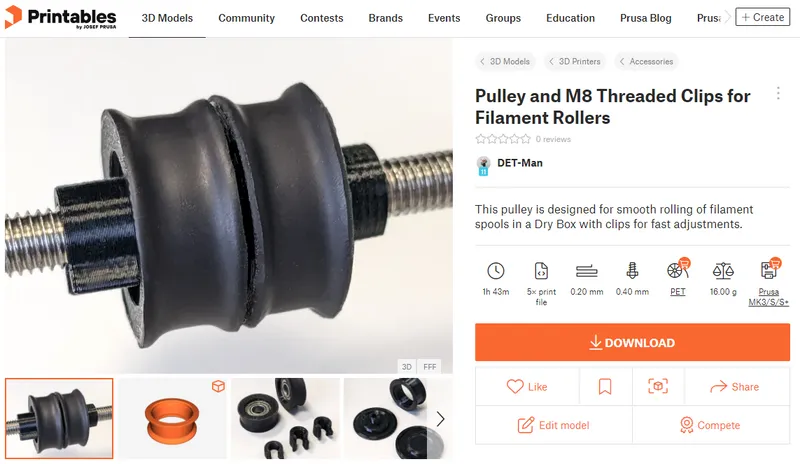The height and width of the screenshot is (464, 800).
Task: Expand navigation with the arrow beside Prusa
Action: coord(727,17)
